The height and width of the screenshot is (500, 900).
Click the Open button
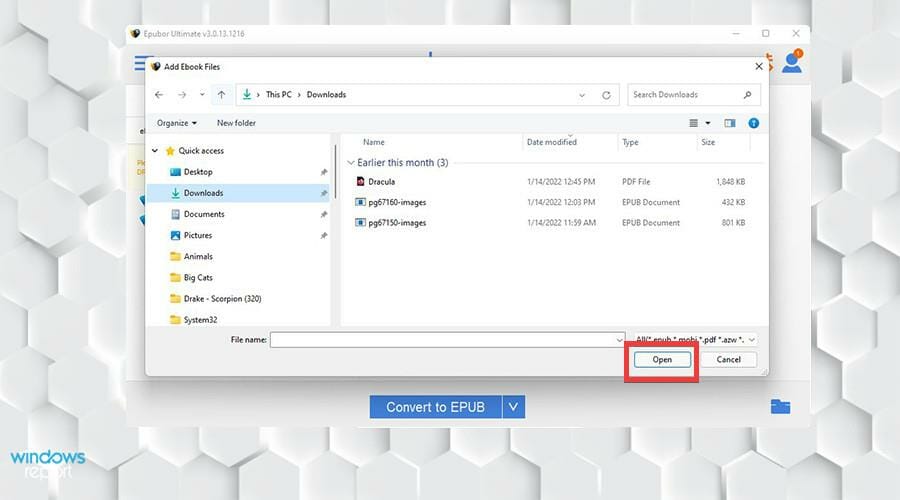[662, 359]
